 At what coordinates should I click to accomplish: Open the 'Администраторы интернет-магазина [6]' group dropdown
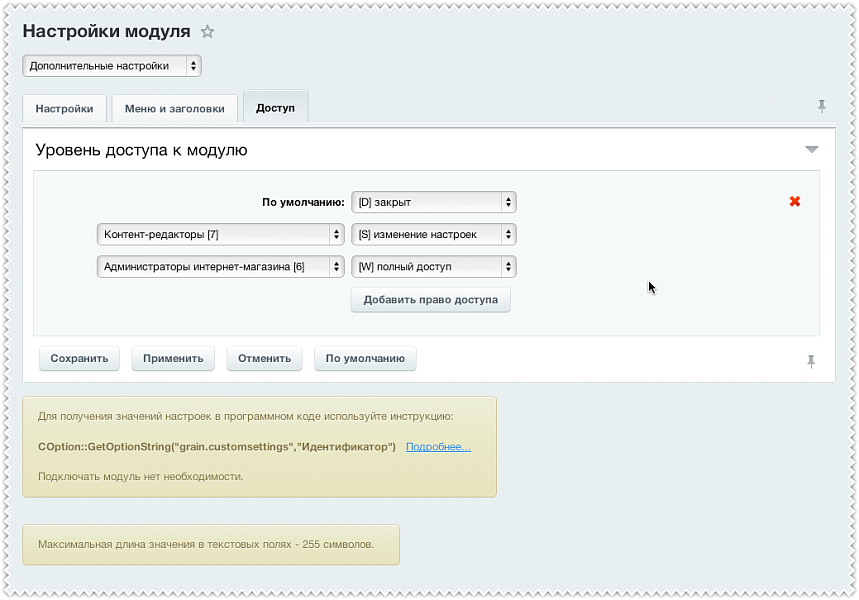pos(220,267)
